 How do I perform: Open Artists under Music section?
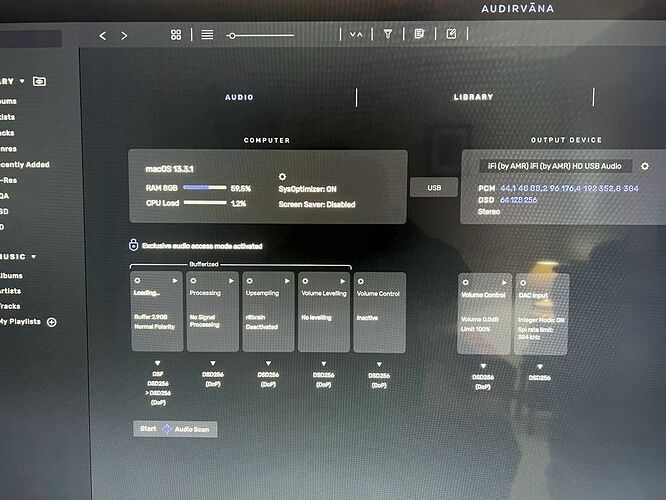[x=11, y=291]
